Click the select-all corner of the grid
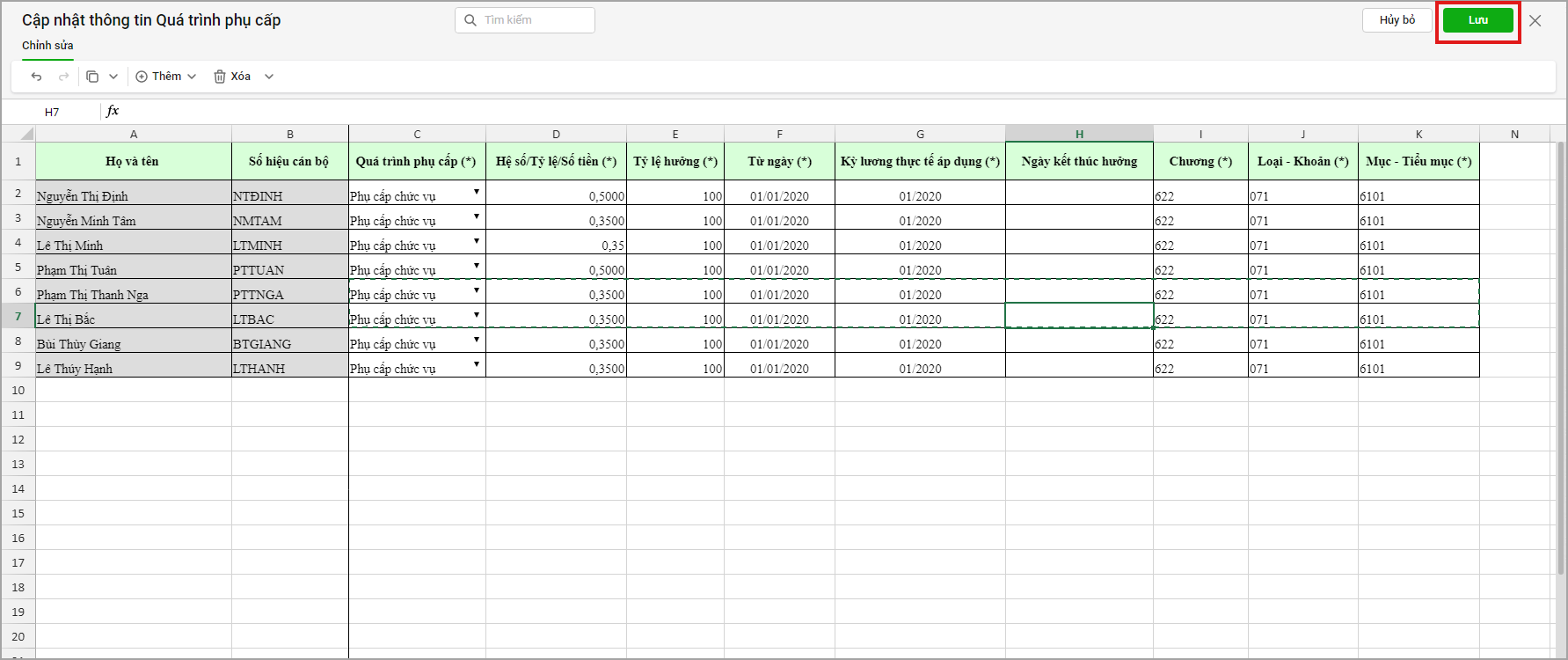Image resolution: width=1568 pixels, height=660 pixels. [x=18, y=134]
